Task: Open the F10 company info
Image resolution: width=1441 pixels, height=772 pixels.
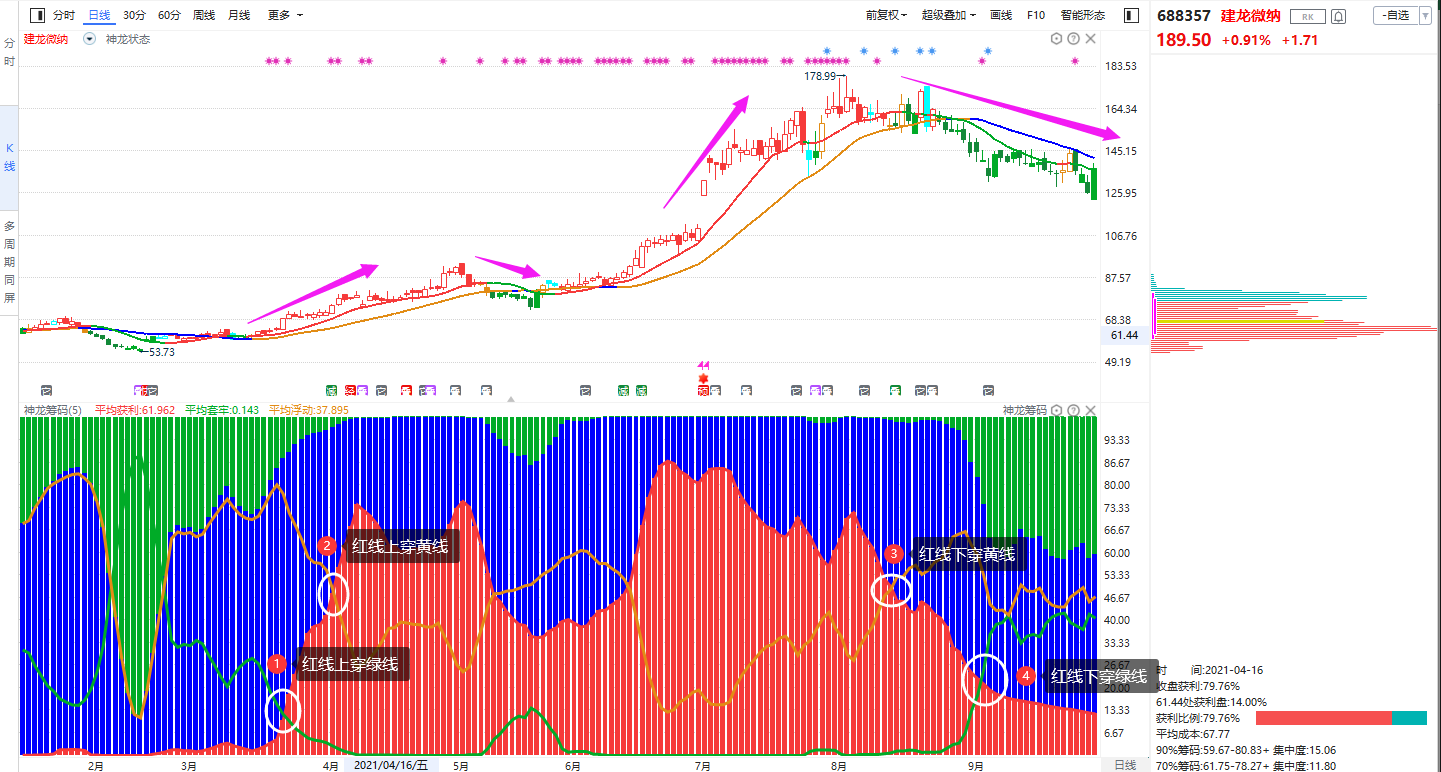Action: (1036, 15)
